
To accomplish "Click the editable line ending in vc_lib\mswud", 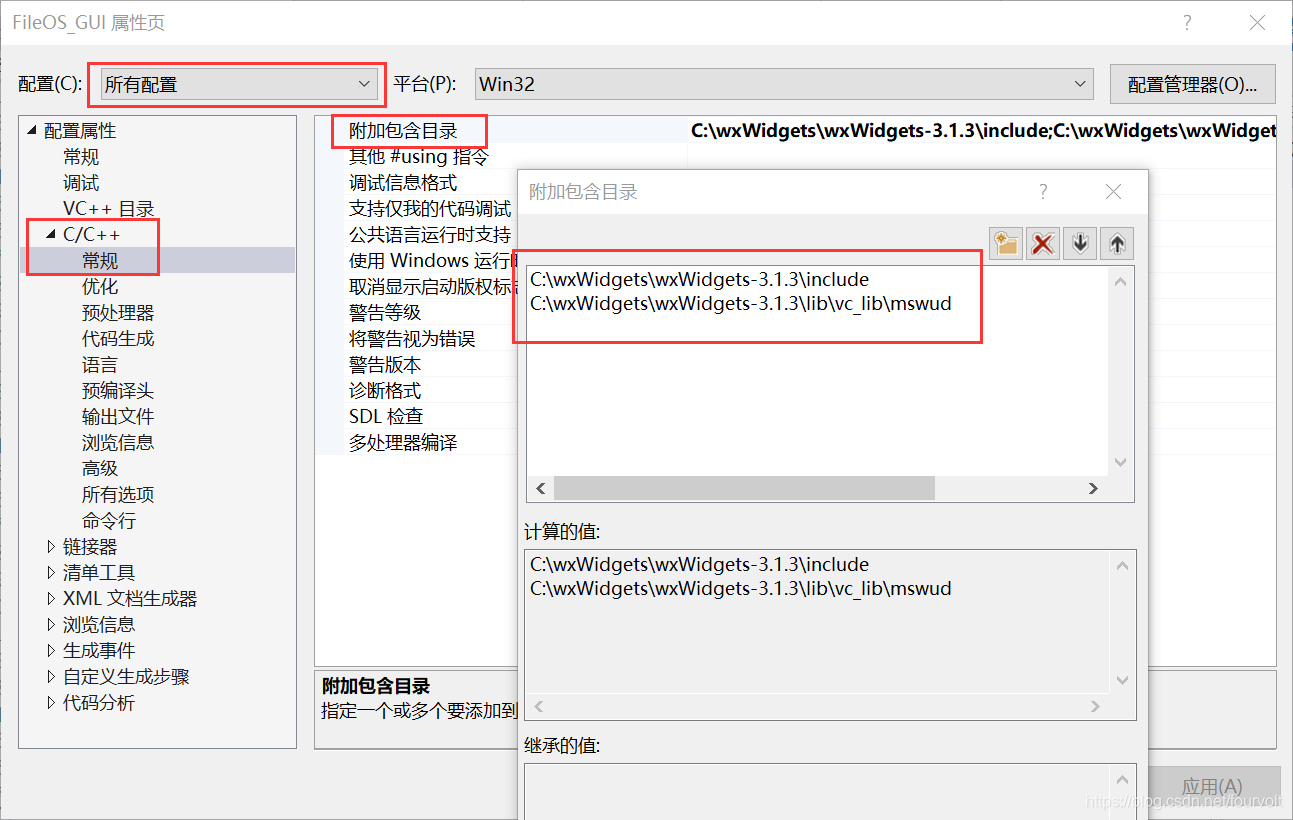I will 741,303.
